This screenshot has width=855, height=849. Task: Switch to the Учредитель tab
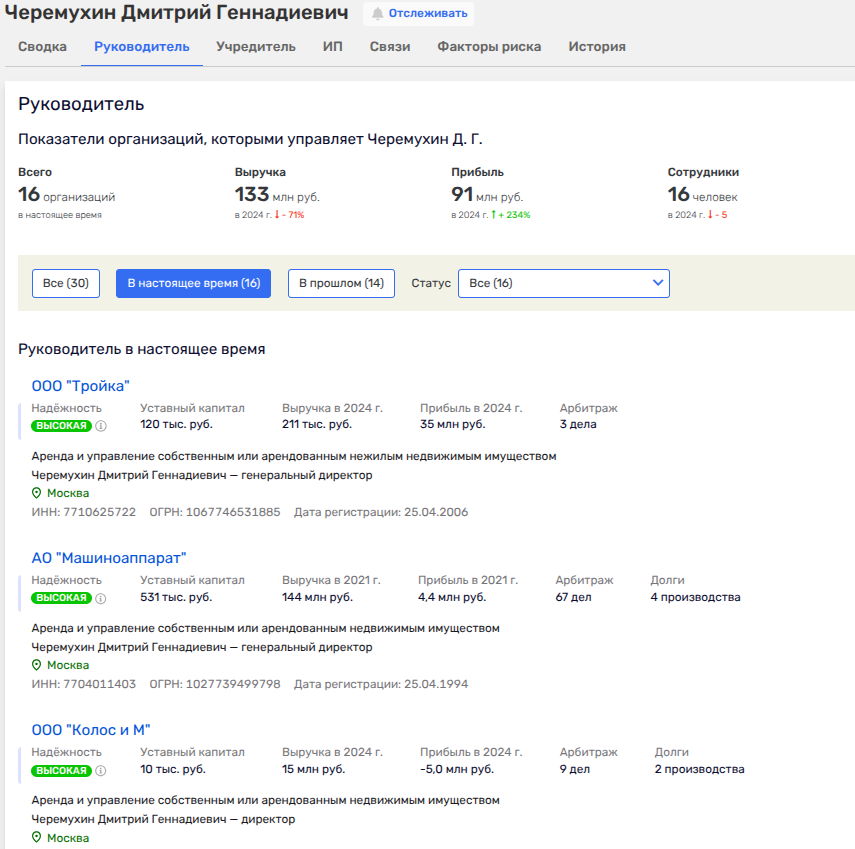[256, 47]
